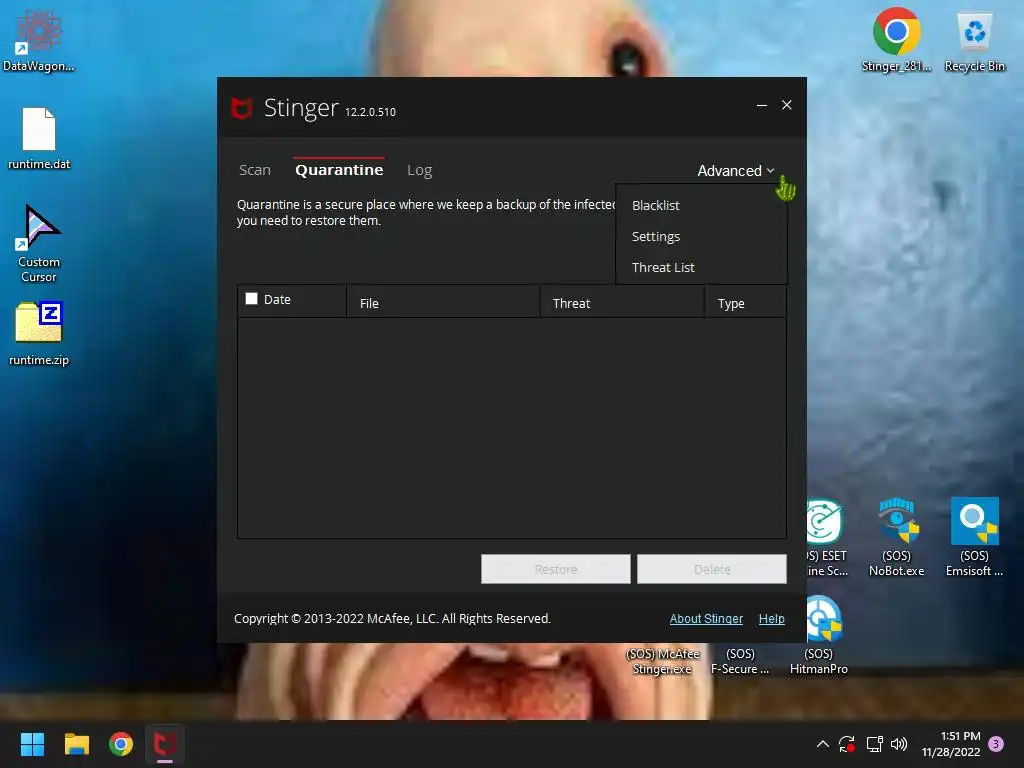The height and width of the screenshot is (768, 1024).
Task: Click the McAfee shield logo in Stinger
Action: [x=242, y=108]
